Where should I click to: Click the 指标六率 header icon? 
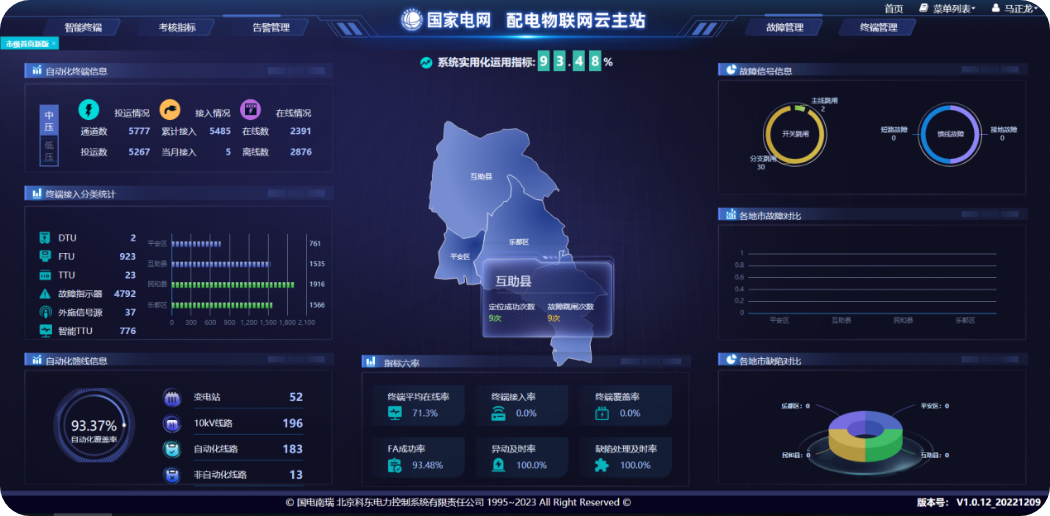(x=370, y=362)
